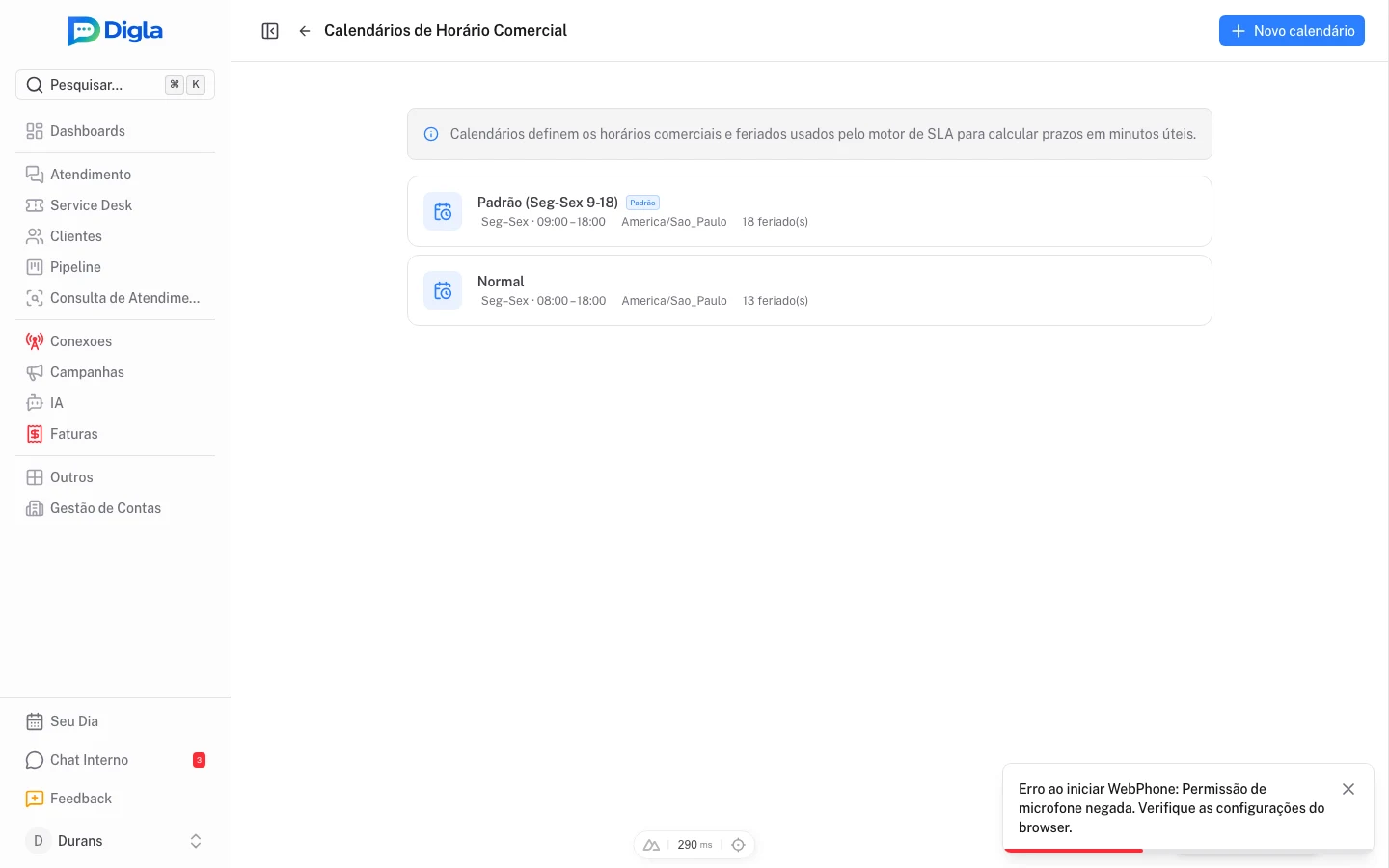This screenshot has width=1389, height=868.
Task: Close the WebPhone error toast
Action: (1348, 789)
